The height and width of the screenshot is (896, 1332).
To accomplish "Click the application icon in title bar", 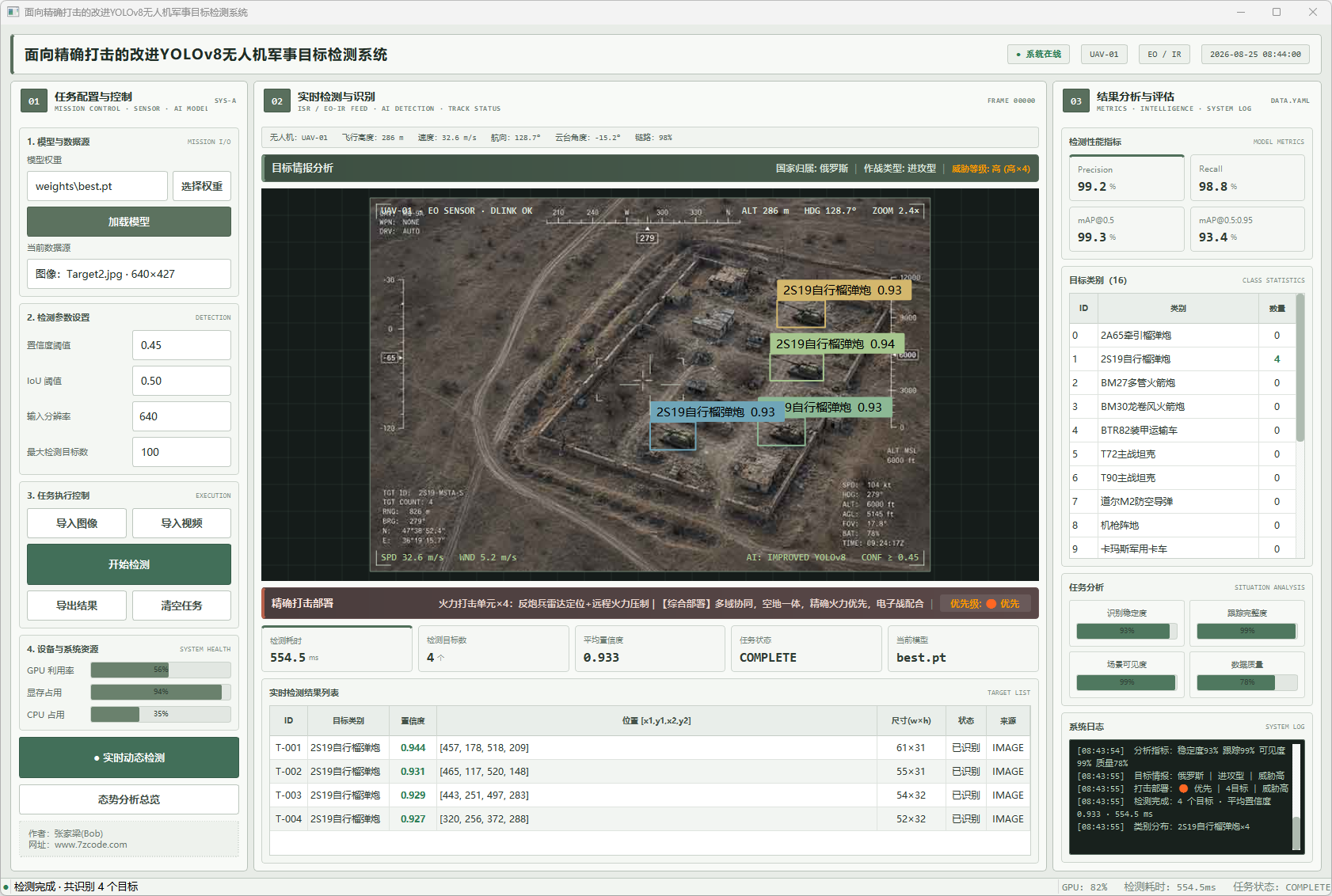I will coord(13,12).
